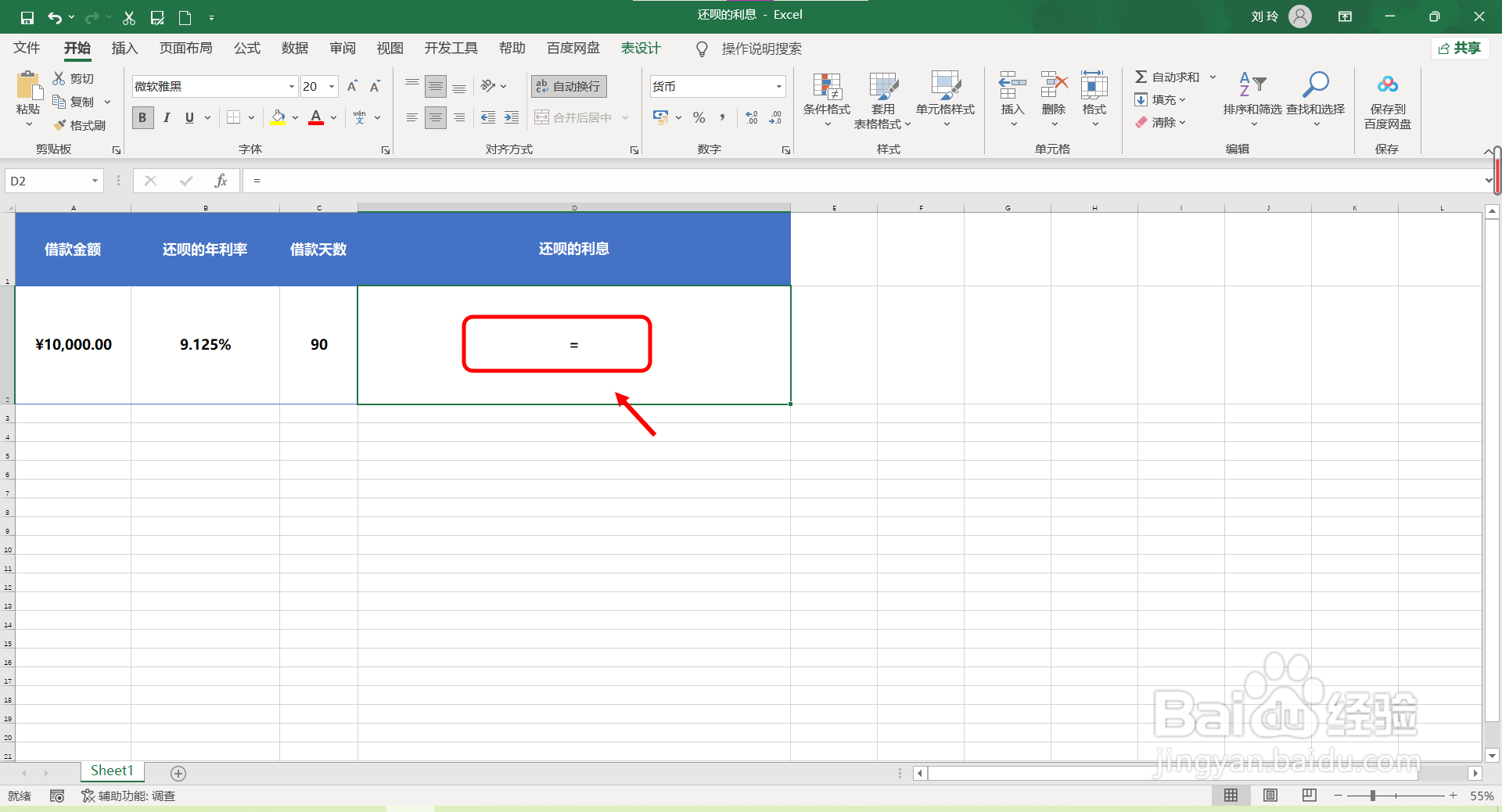Click the Format cells icon
The height and width of the screenshot is (812, 1502).
1094,85
